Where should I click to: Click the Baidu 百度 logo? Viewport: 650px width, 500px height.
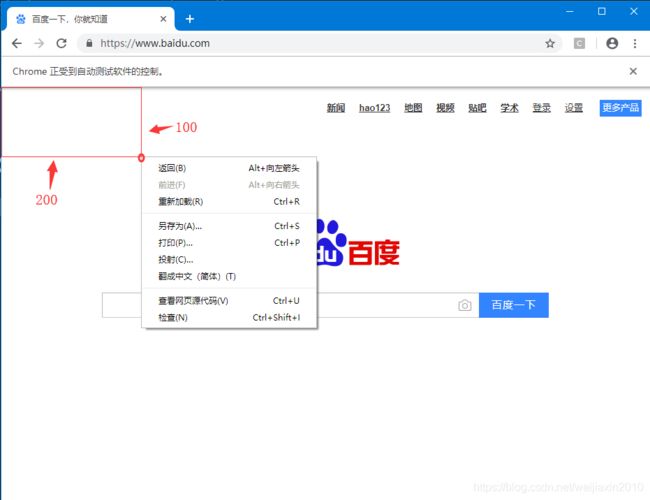pos(357,244)
